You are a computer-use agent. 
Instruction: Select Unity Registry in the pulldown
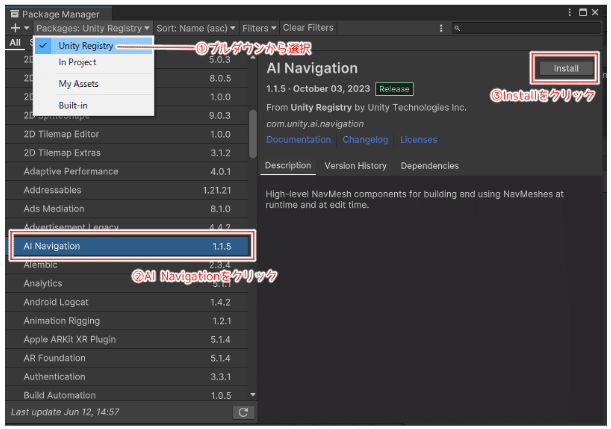tap(94, 46)
